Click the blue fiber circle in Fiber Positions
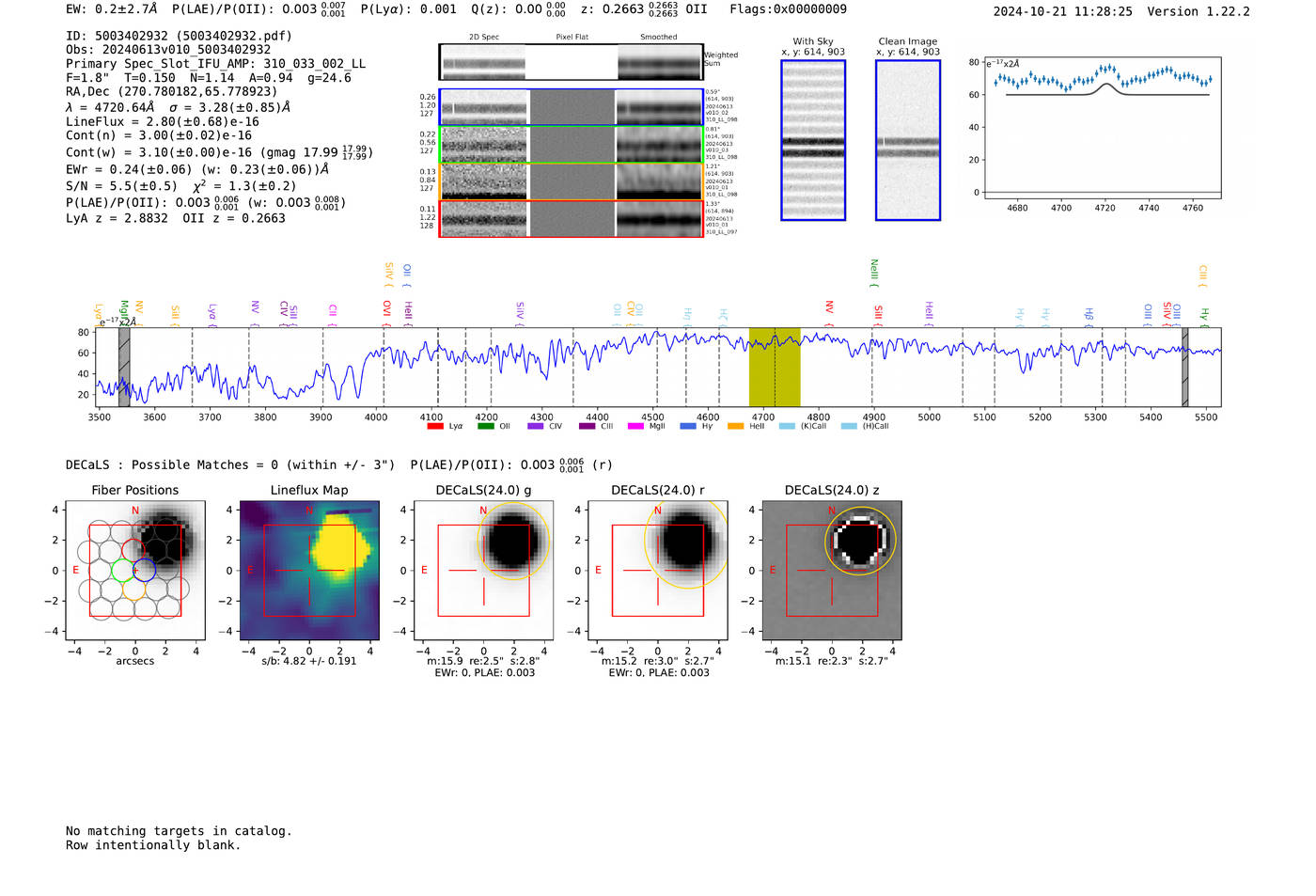The image size is (1316, 896). [144, 570]
